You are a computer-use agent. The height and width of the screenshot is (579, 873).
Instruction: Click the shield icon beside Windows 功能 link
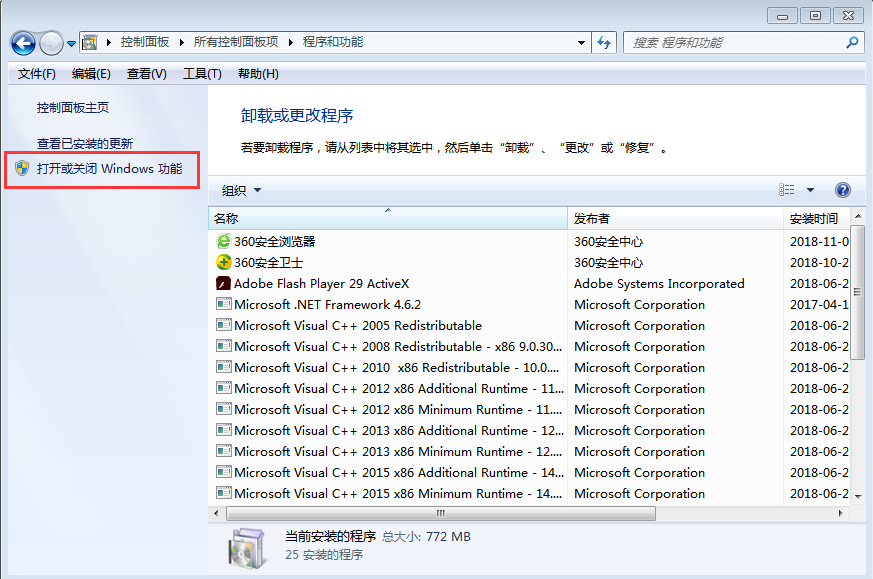point(22,168)
